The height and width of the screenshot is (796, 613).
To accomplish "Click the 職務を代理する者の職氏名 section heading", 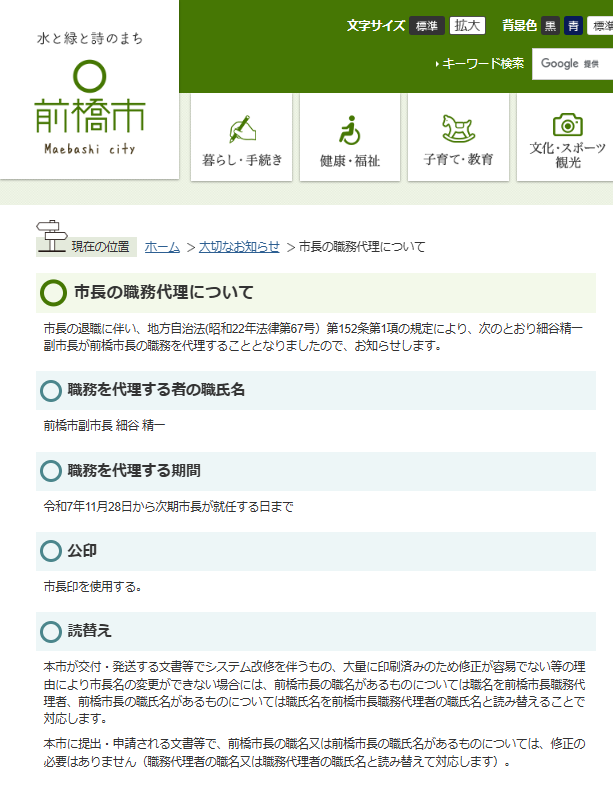I will (x=156, y=390).
